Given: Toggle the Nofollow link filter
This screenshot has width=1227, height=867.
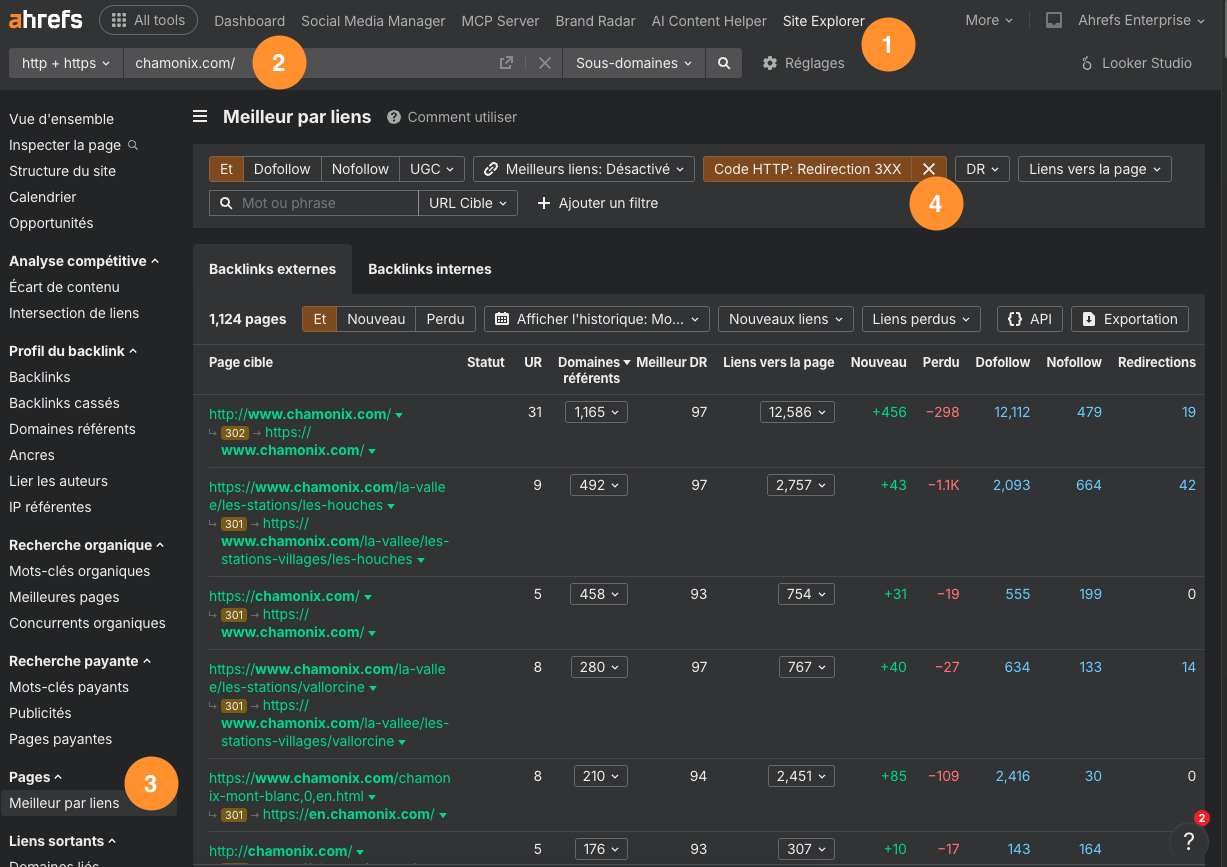Looking at the screenshot, I should (x=360, y=169).
